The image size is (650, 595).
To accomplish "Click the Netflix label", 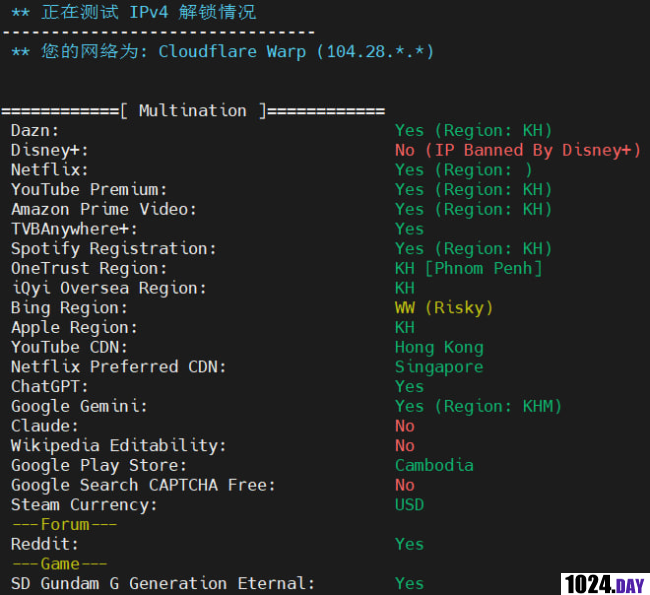I will [x=49, y=170].
